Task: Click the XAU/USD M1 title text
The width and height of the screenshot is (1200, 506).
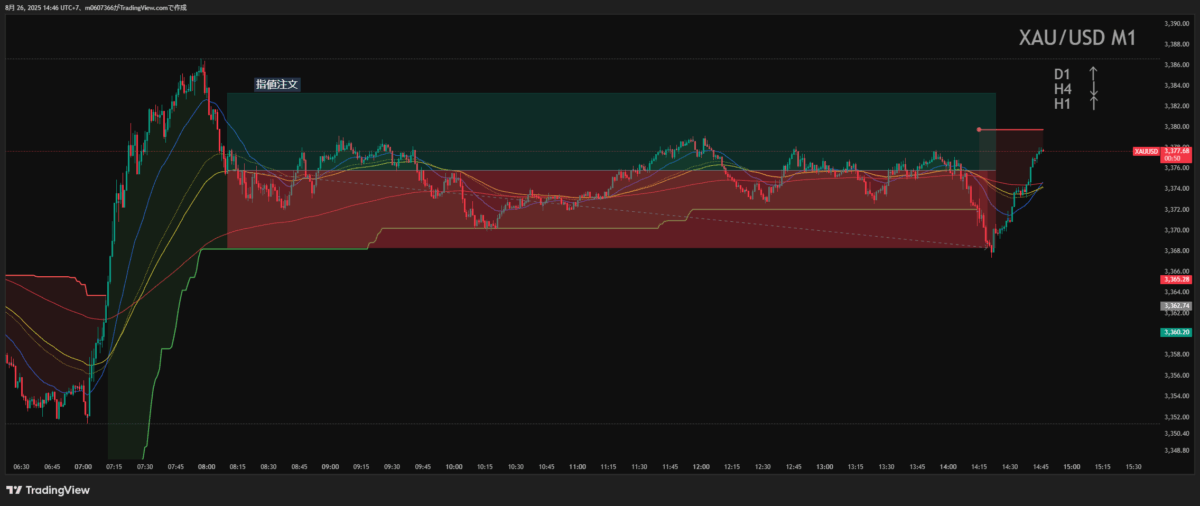Action: 1076,39
